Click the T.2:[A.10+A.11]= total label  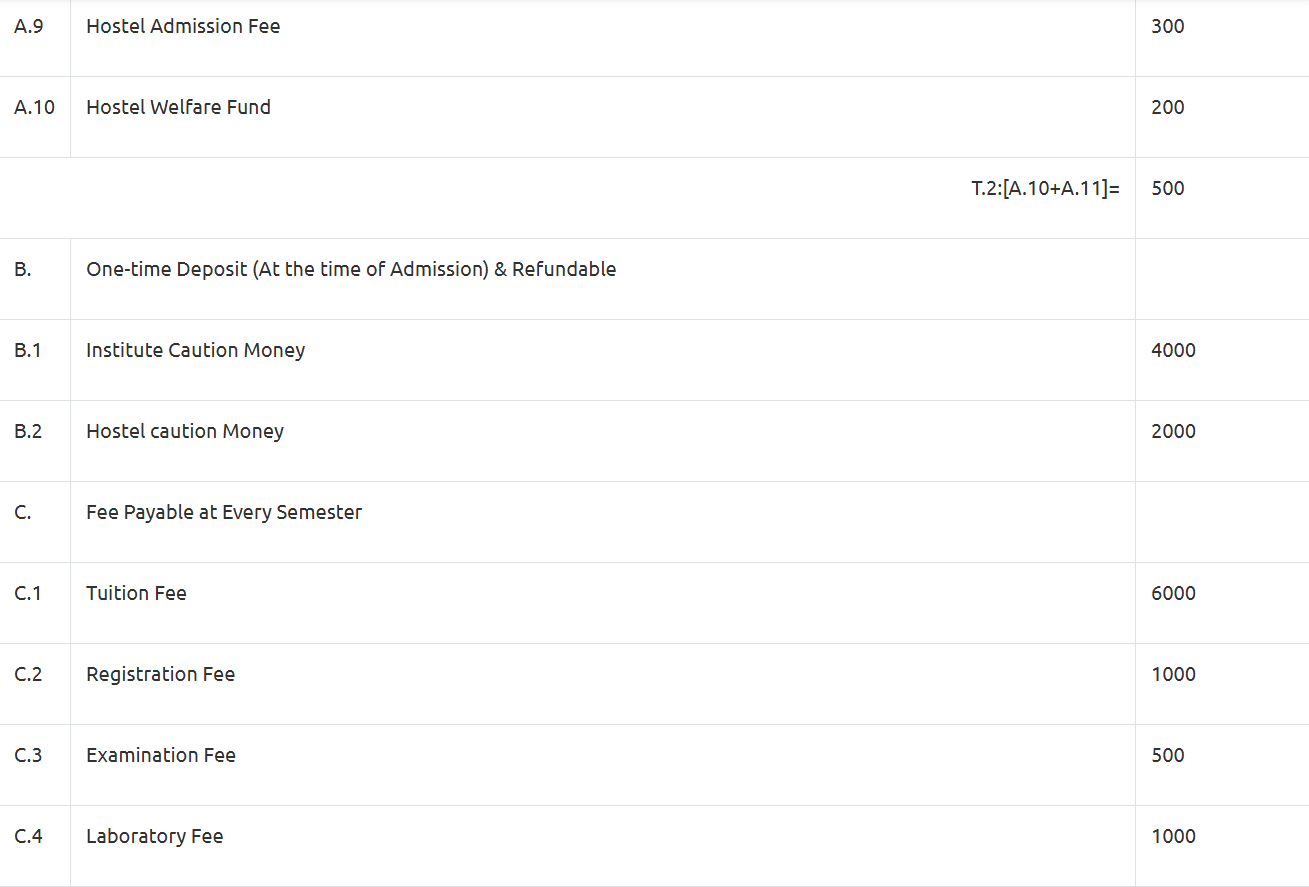(1045, 189)
